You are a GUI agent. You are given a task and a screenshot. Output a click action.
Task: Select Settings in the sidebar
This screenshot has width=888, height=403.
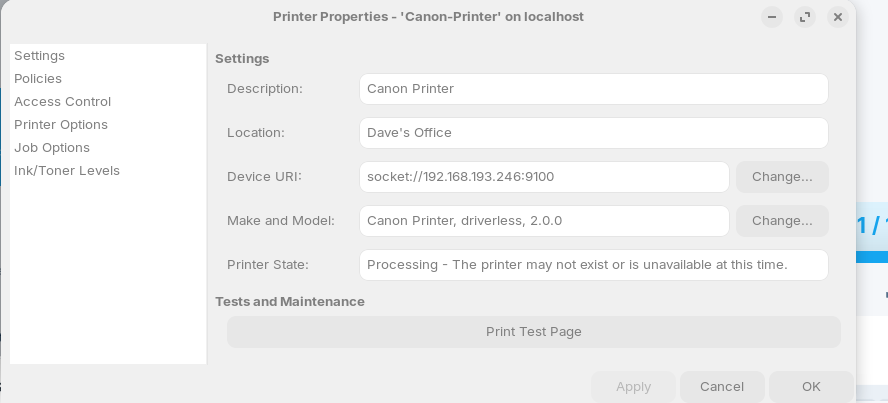(x=40, y=56)
